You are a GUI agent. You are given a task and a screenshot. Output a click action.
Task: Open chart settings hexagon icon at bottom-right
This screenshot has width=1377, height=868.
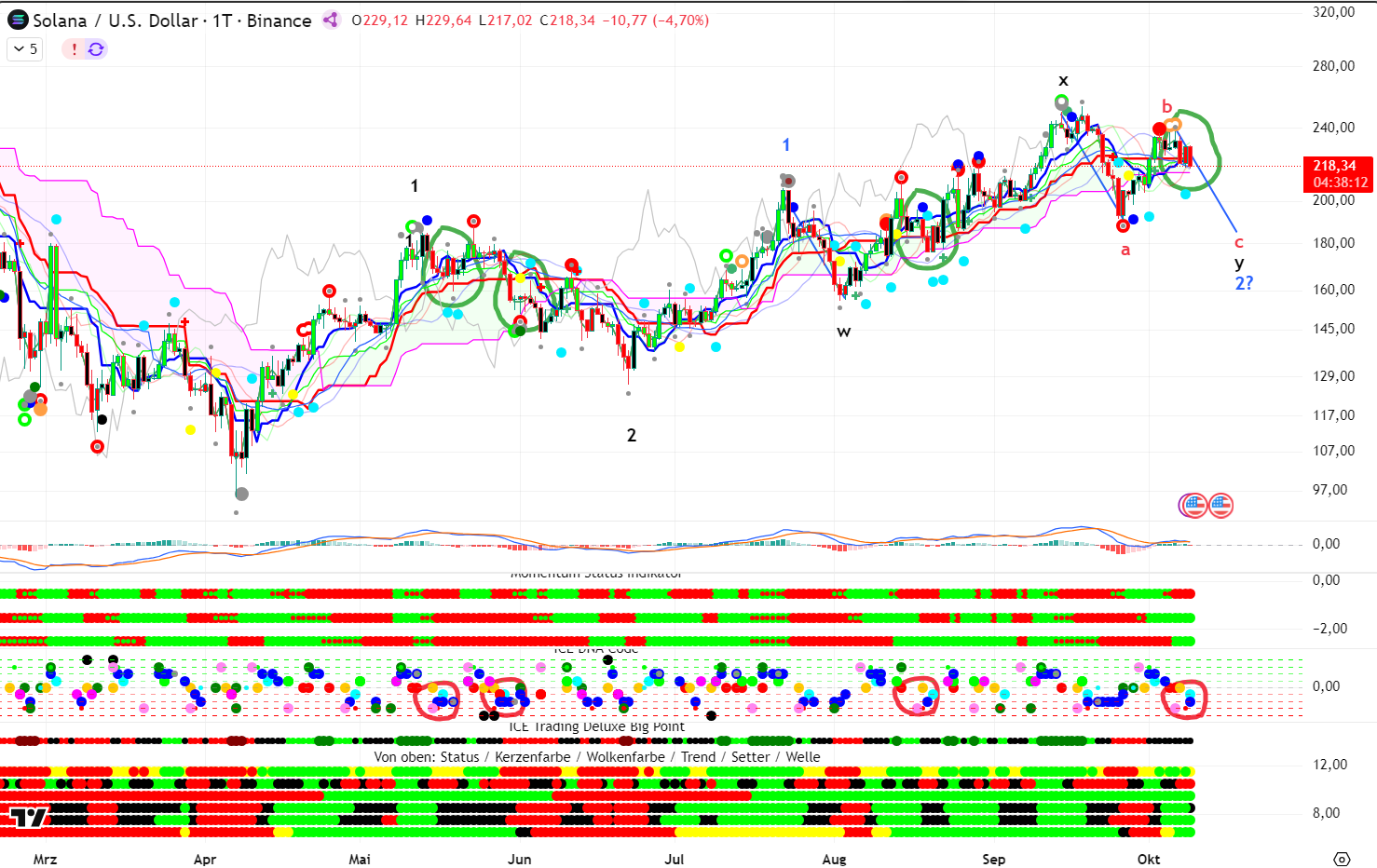(x=1342, y=859)
